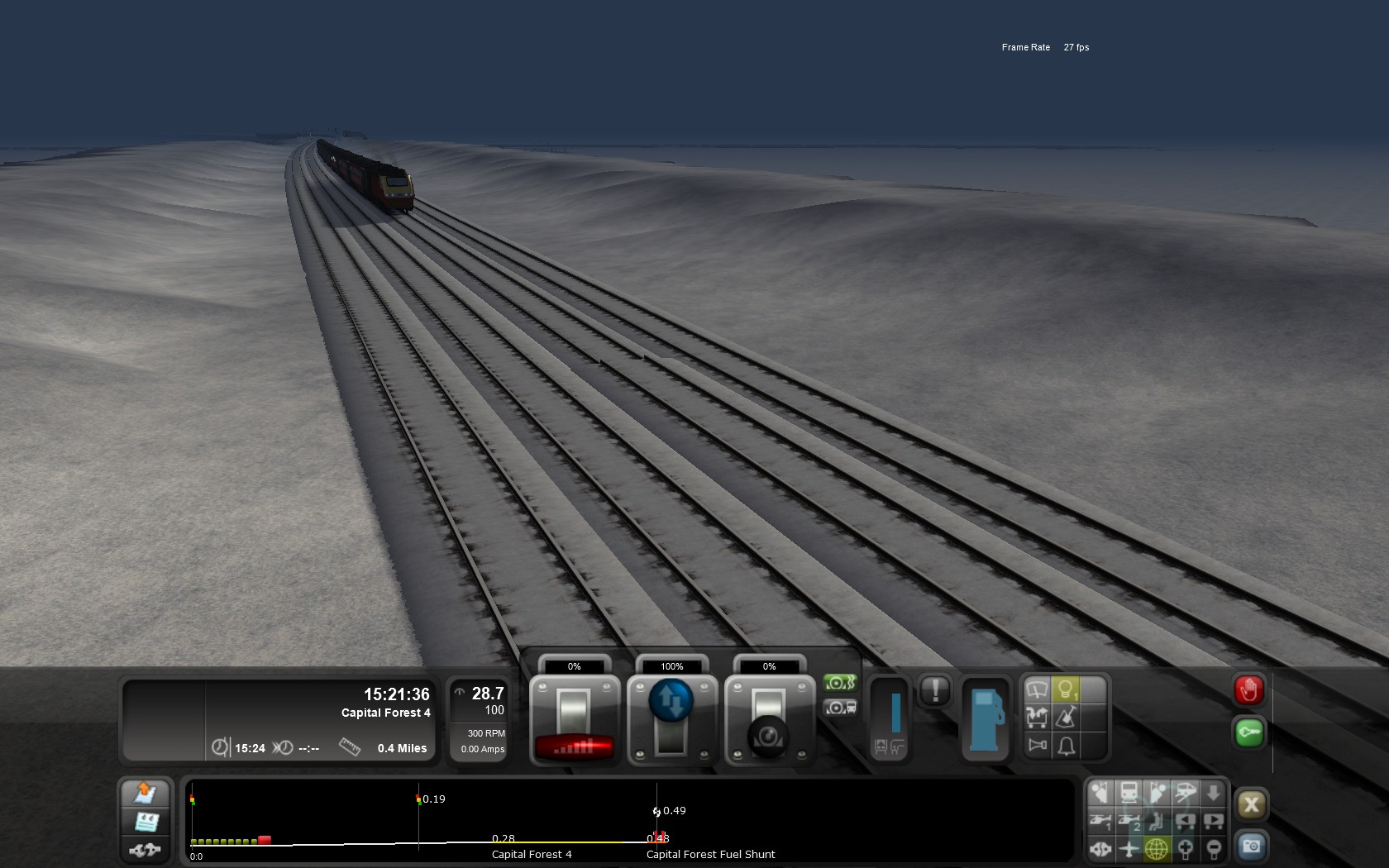
Task: Click the blue fuel pump gauge
Action: [985, 719]
